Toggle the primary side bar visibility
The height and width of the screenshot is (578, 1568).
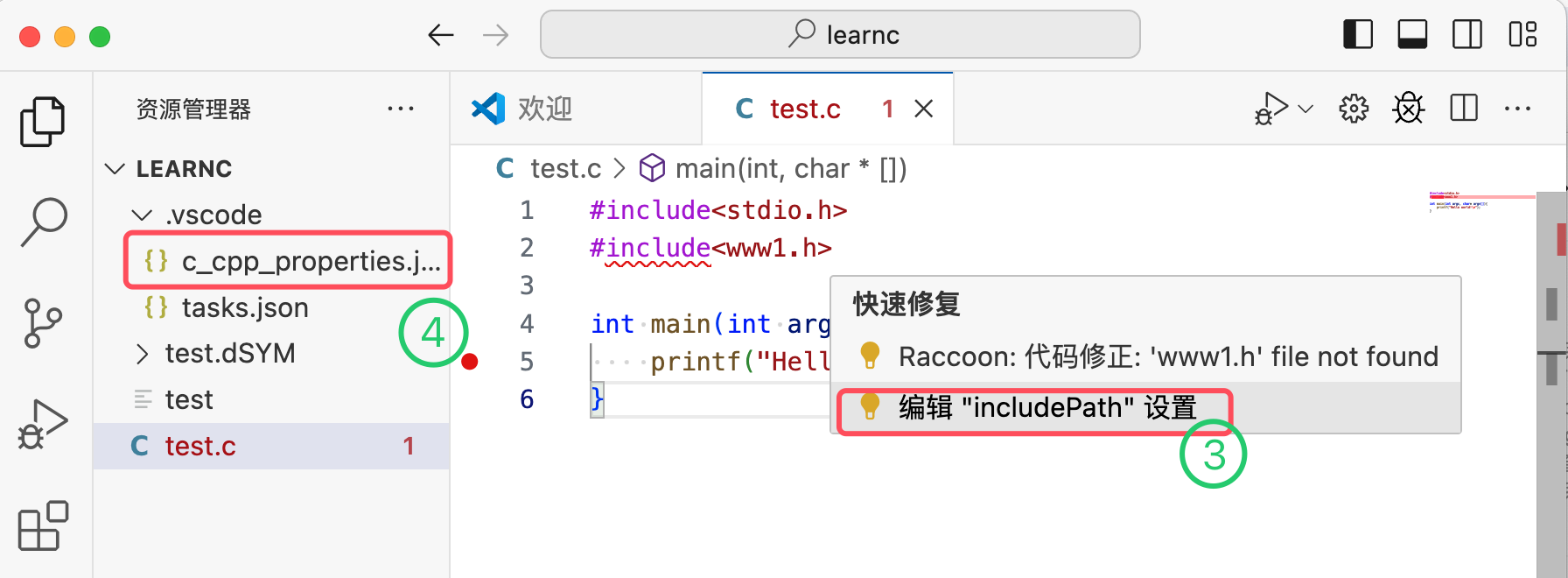1357,35
